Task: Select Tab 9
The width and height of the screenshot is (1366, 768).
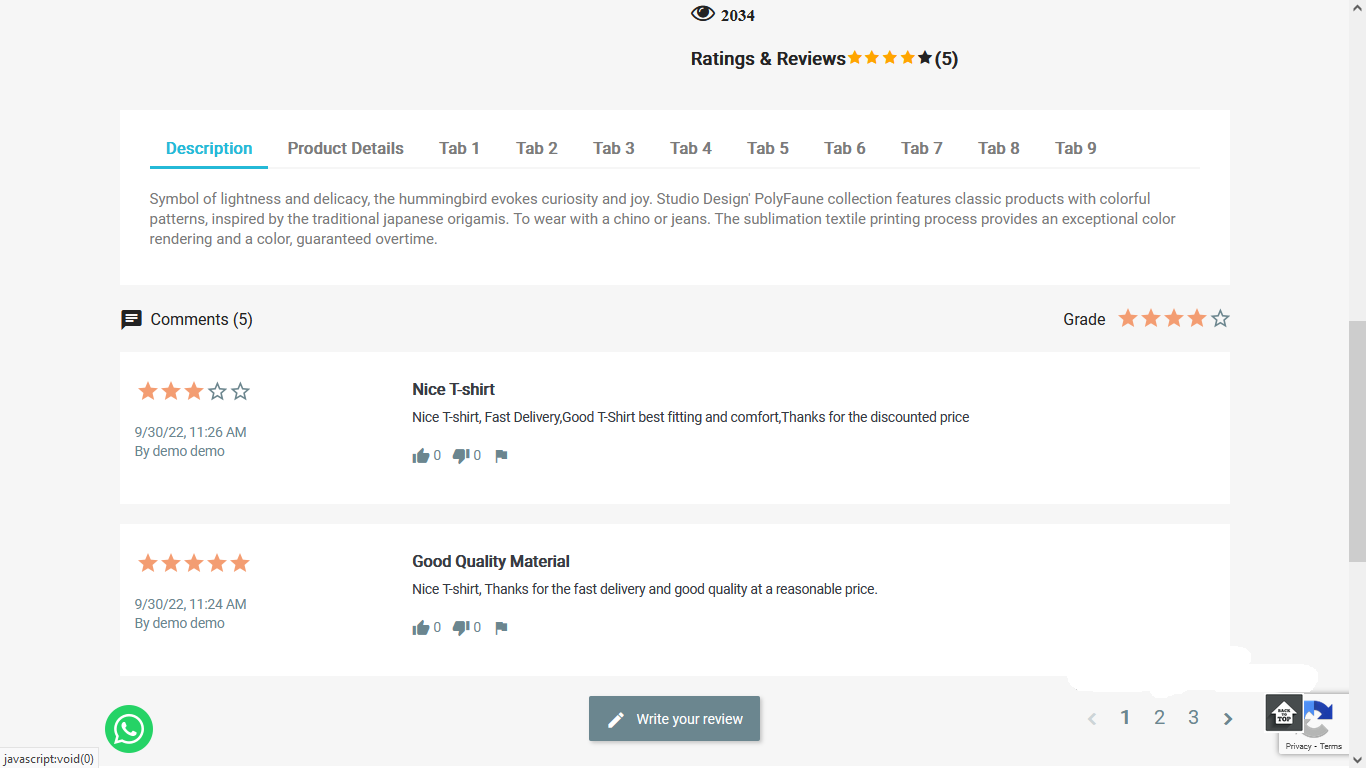Action: click(1076, 148)
